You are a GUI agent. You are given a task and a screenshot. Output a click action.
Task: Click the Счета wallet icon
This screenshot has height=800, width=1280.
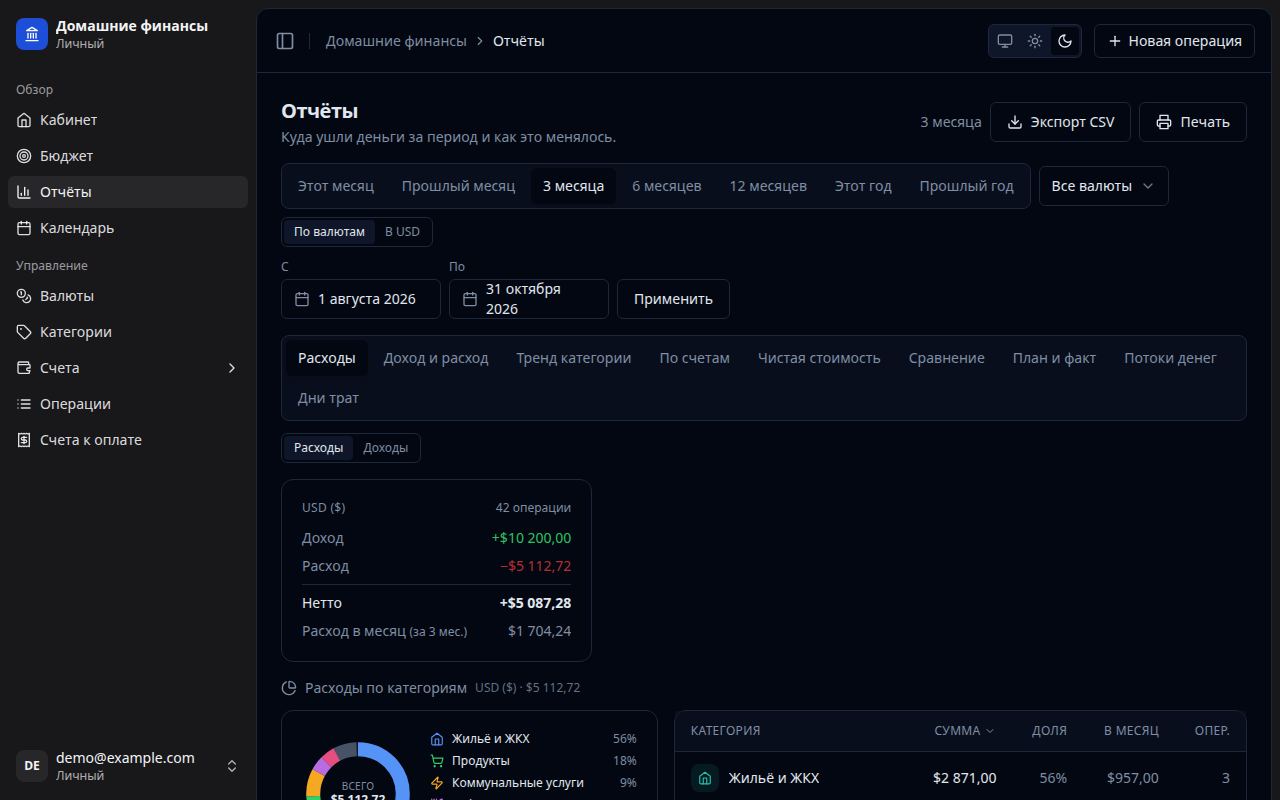tap(24, 368)
